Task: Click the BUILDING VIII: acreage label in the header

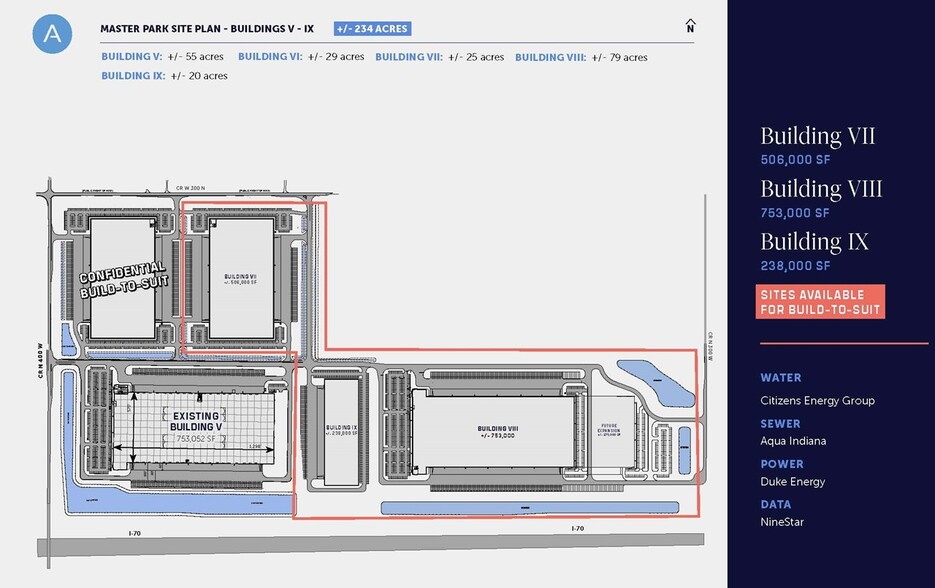Action: click(581, 57)
